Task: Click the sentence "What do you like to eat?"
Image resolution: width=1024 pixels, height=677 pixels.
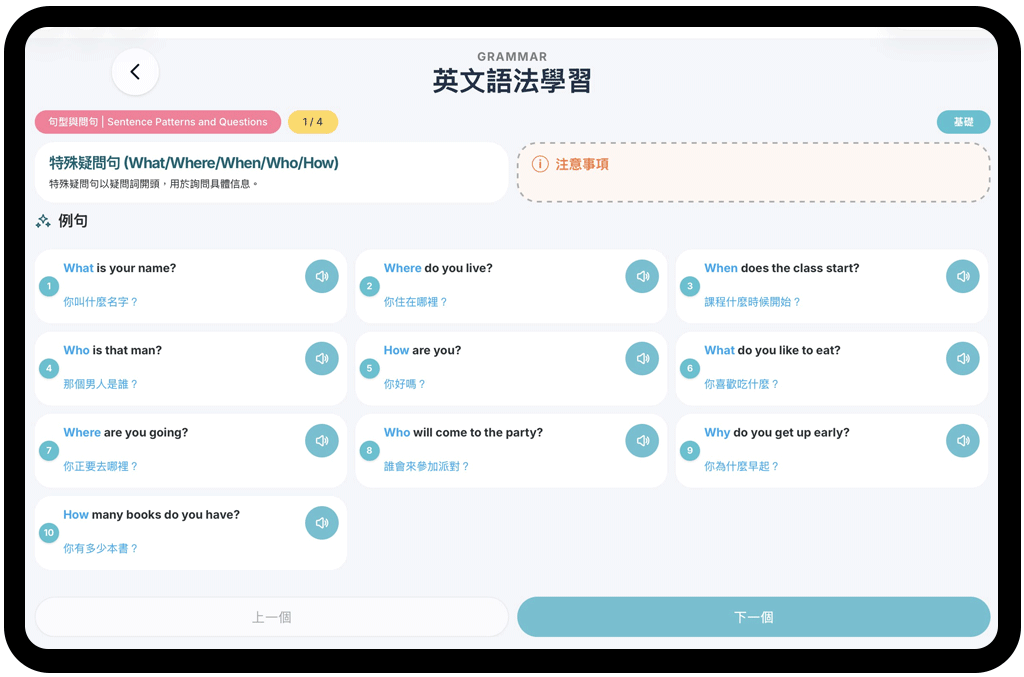Action: (773, 351)
